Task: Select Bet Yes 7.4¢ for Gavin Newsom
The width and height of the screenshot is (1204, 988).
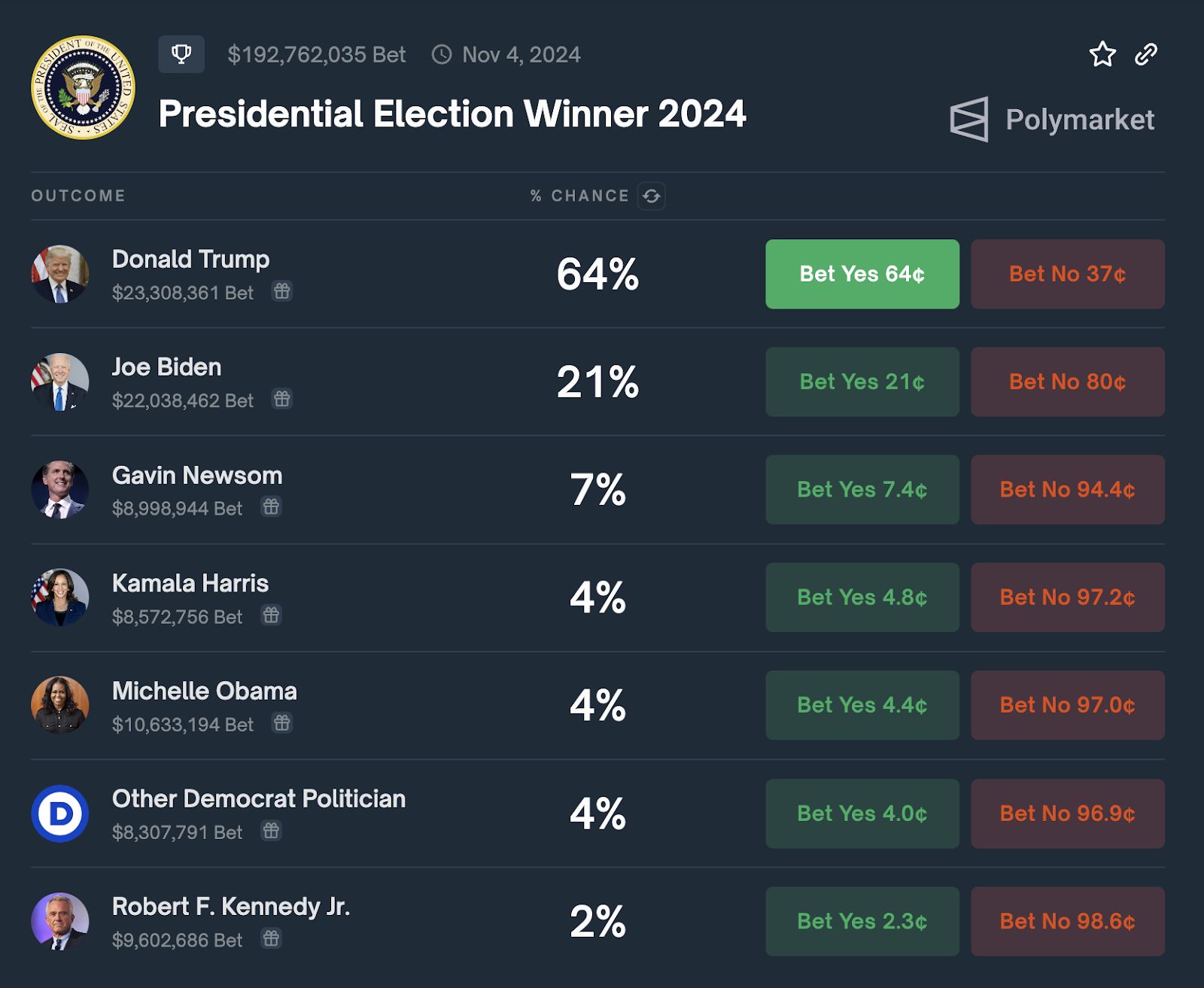Action: click(862, 490)
